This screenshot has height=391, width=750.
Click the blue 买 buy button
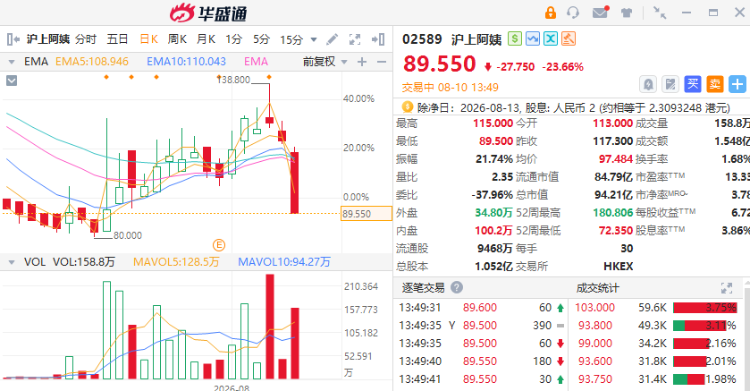693,84
